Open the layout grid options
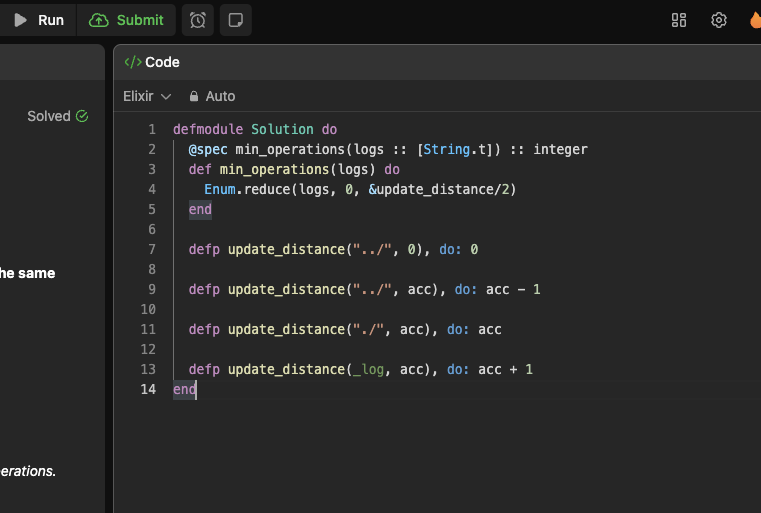 pos(678,20)
